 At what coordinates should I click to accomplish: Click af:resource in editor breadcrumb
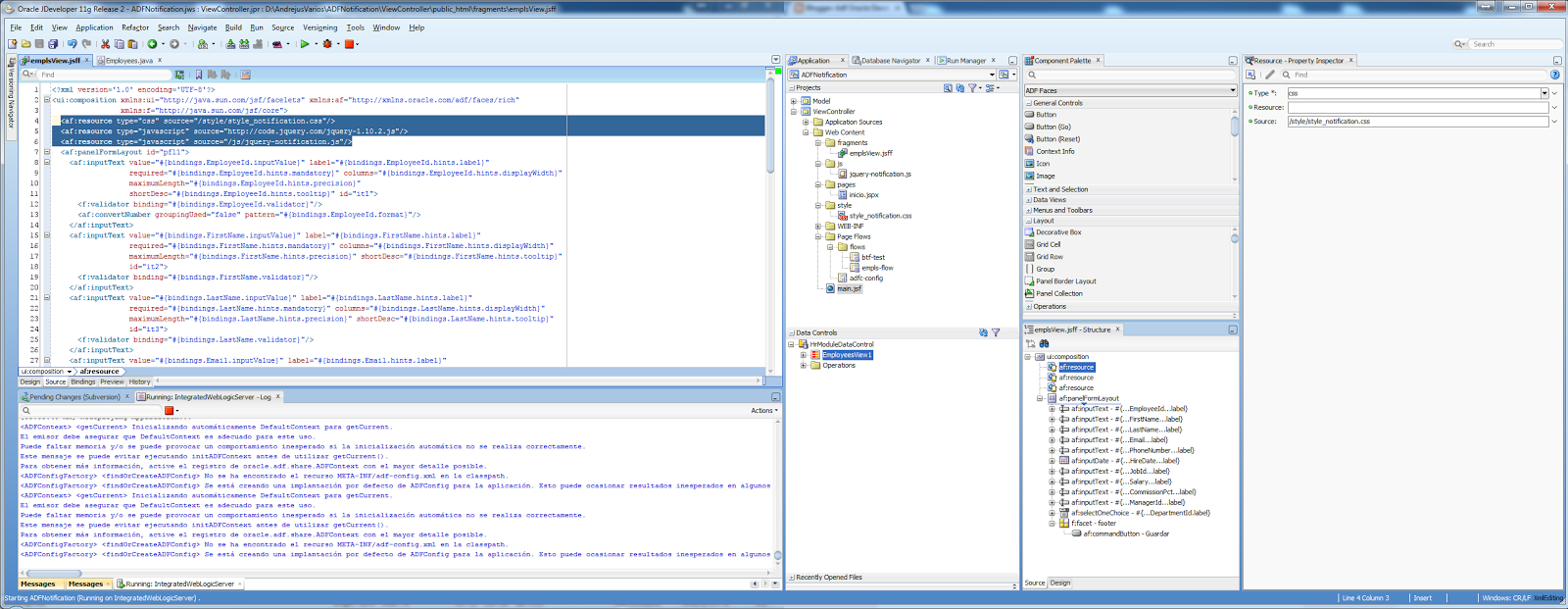[99, 372]
